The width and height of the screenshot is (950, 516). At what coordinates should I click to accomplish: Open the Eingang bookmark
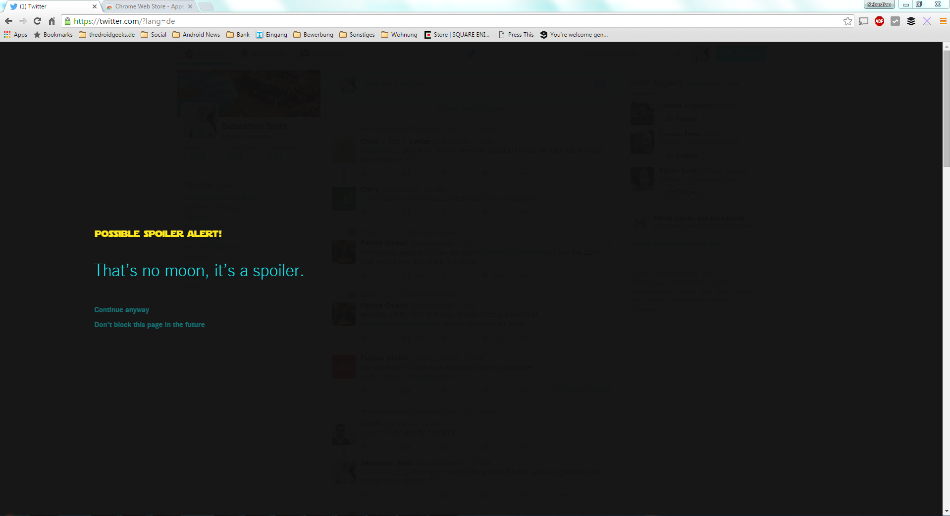point(271,35)
